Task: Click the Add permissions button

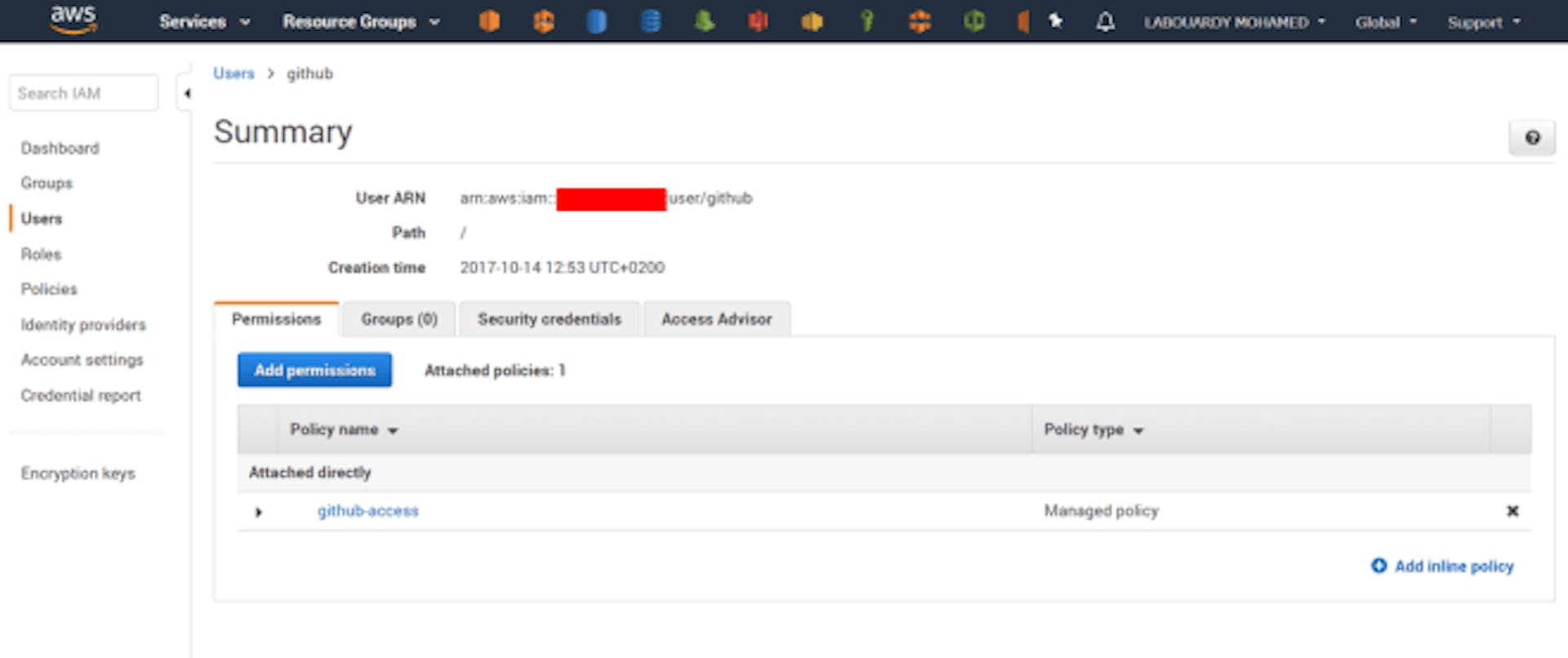Action: pos(314,370)
